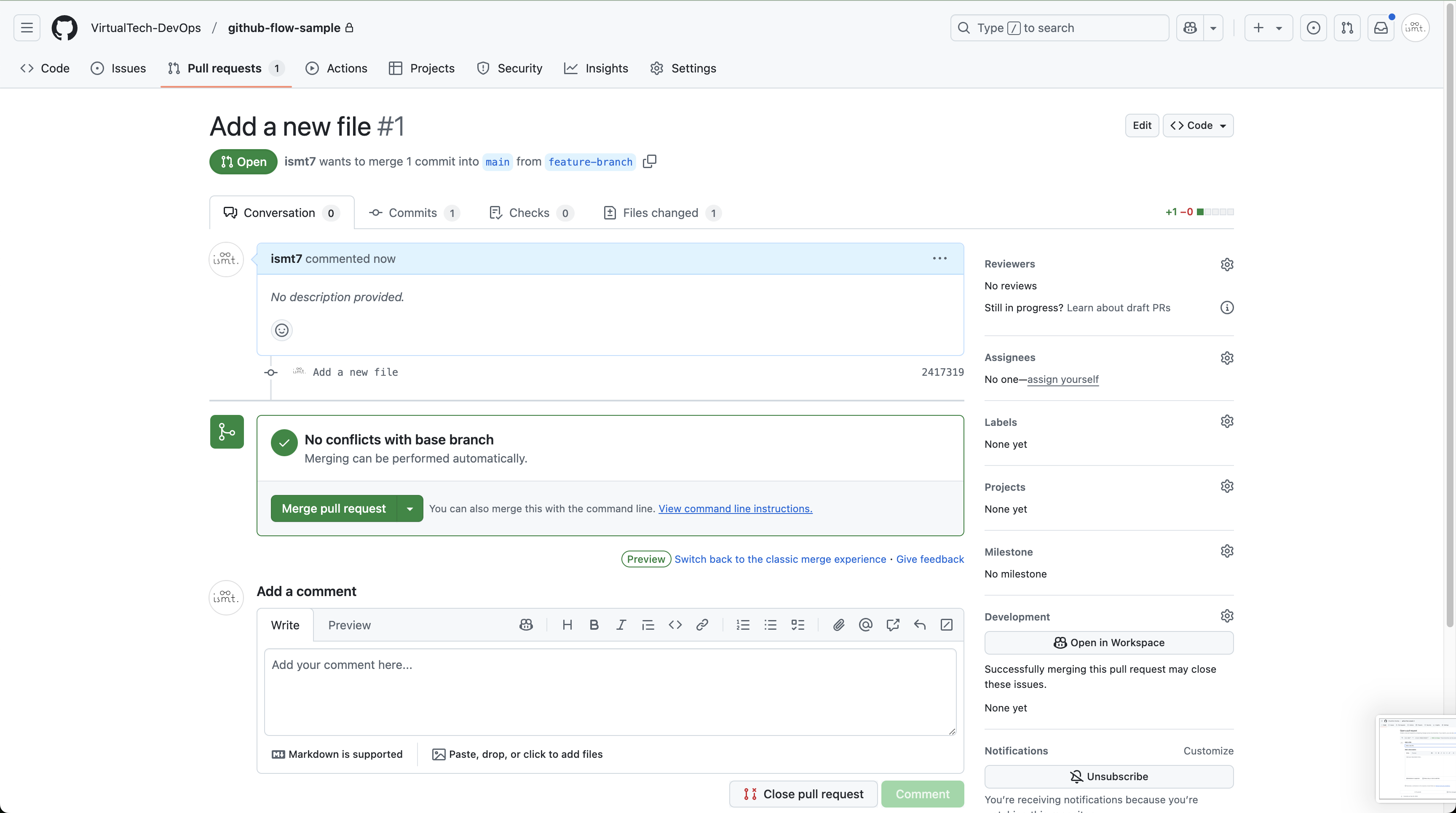Open Copilot icon in comment toolbar
1456x813 pixels.
pos(526,625)
